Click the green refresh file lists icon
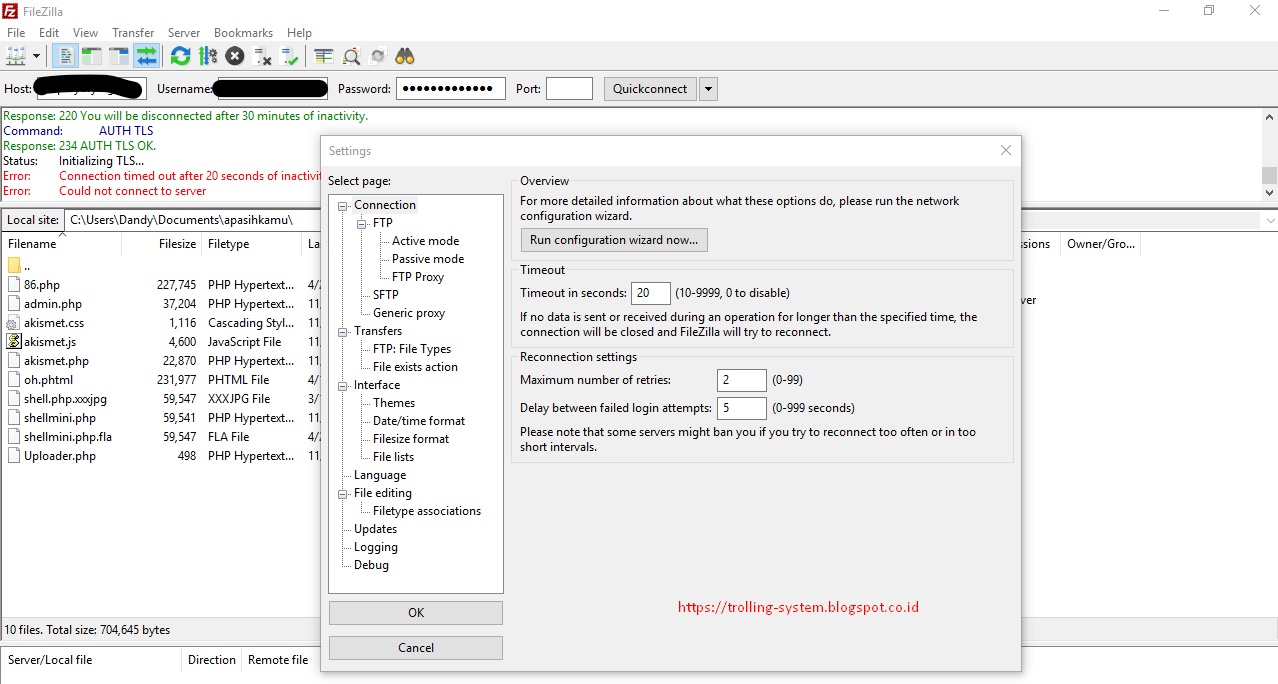 [180, 56]
